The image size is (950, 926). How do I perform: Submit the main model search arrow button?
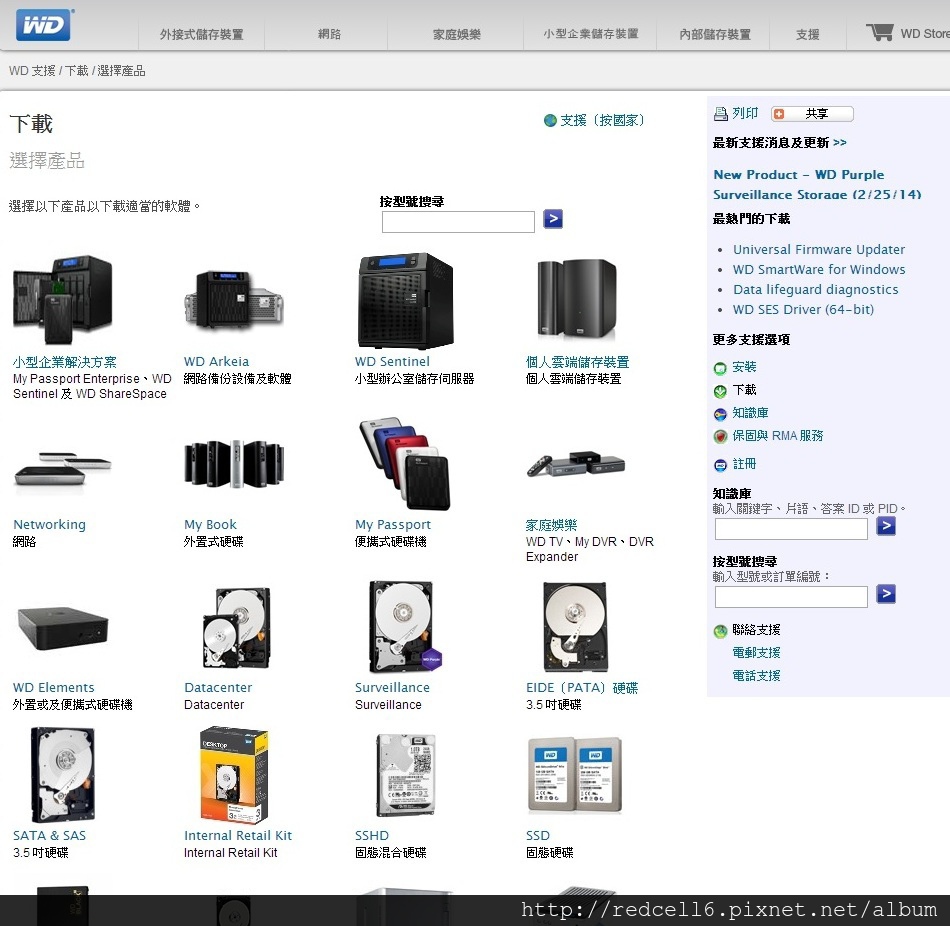(553, 219)
